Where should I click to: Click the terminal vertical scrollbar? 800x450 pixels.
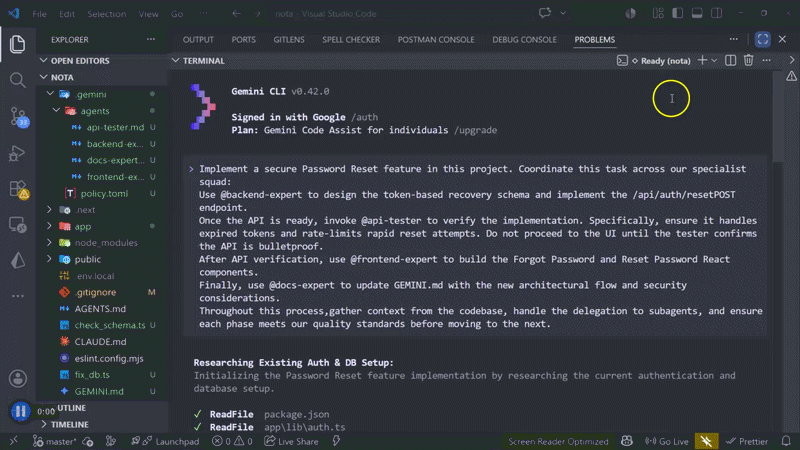778,116
